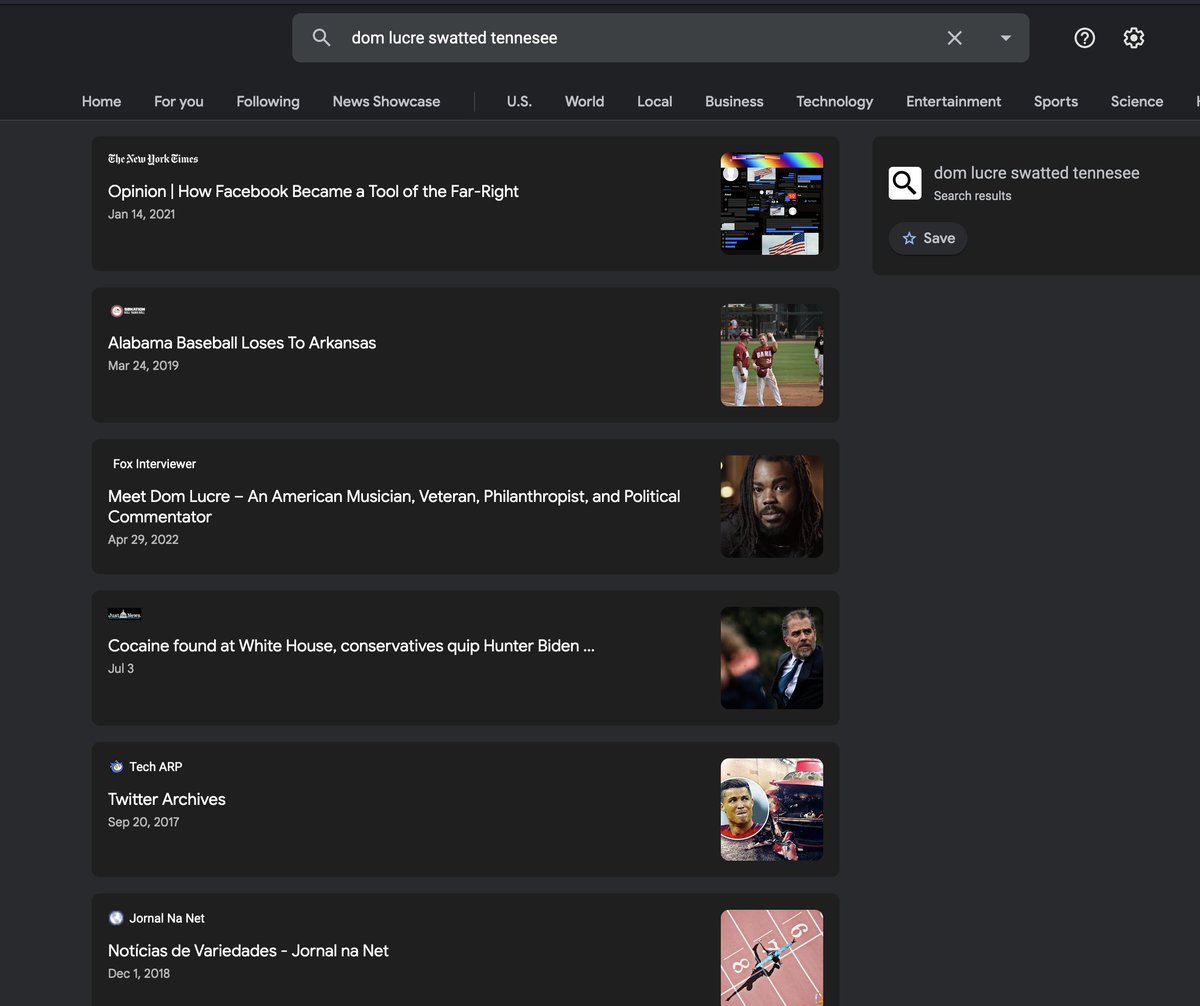Open the Entertainment section

954,101
